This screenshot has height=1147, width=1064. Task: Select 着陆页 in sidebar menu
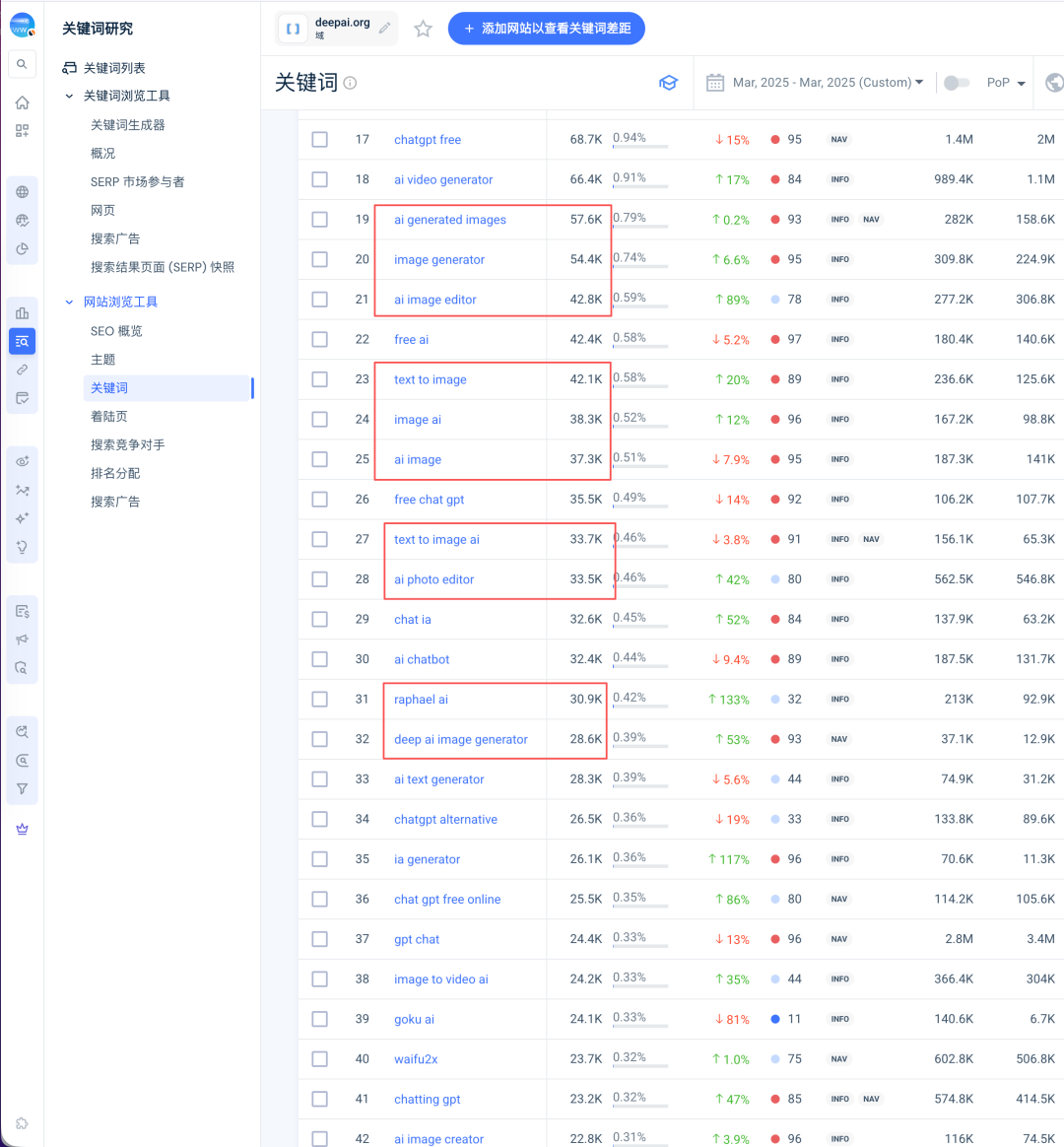(109, 417)
